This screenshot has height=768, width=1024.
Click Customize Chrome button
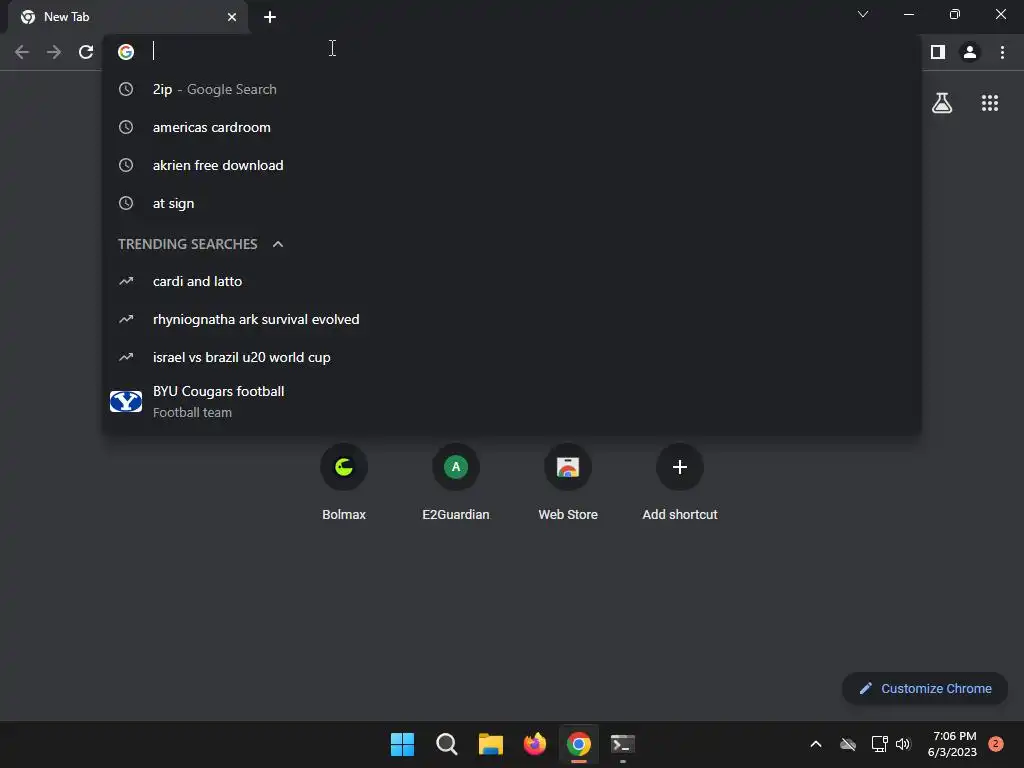click(x=925, y=688)
